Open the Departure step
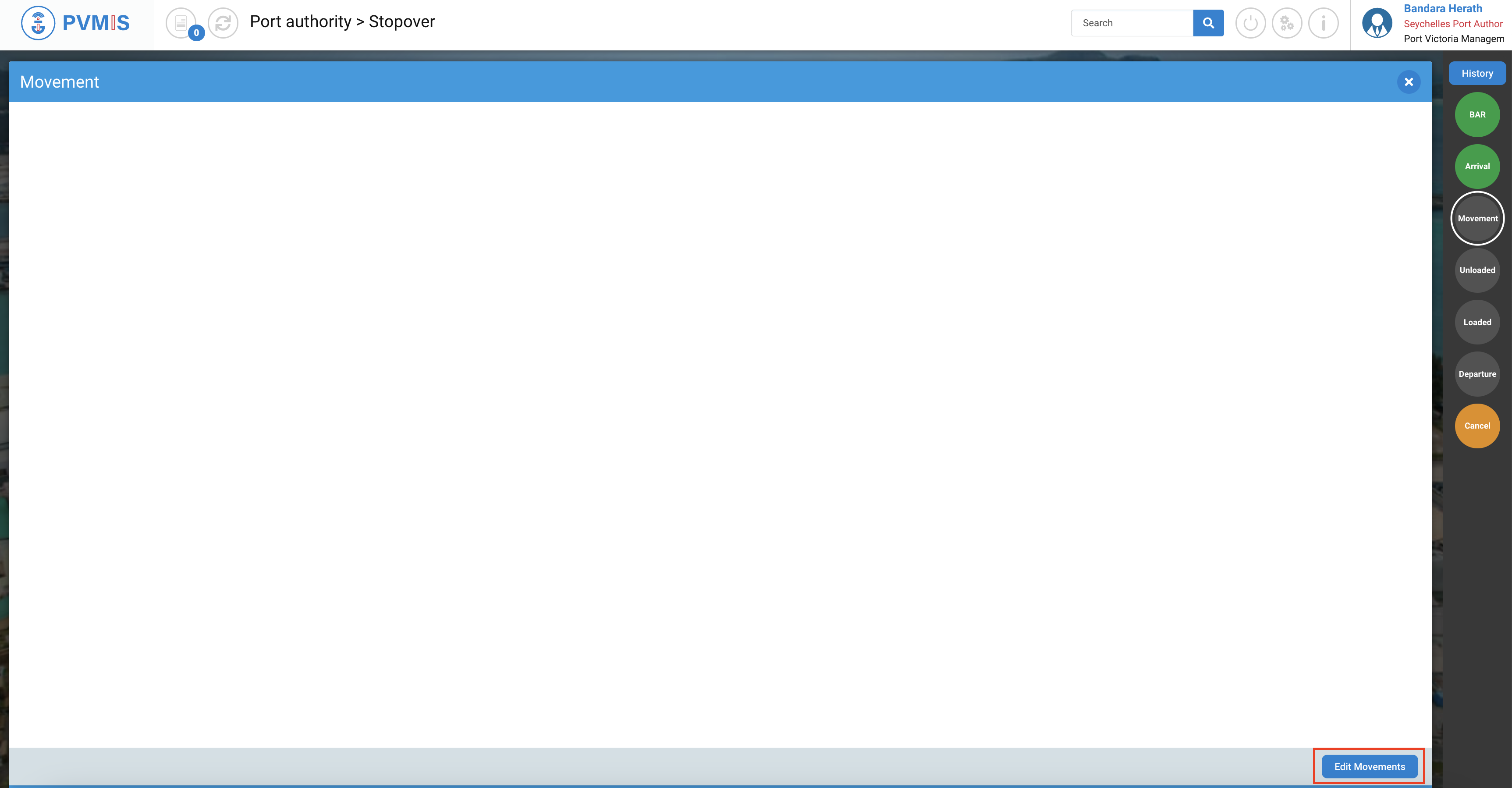 coord(1477,374)
